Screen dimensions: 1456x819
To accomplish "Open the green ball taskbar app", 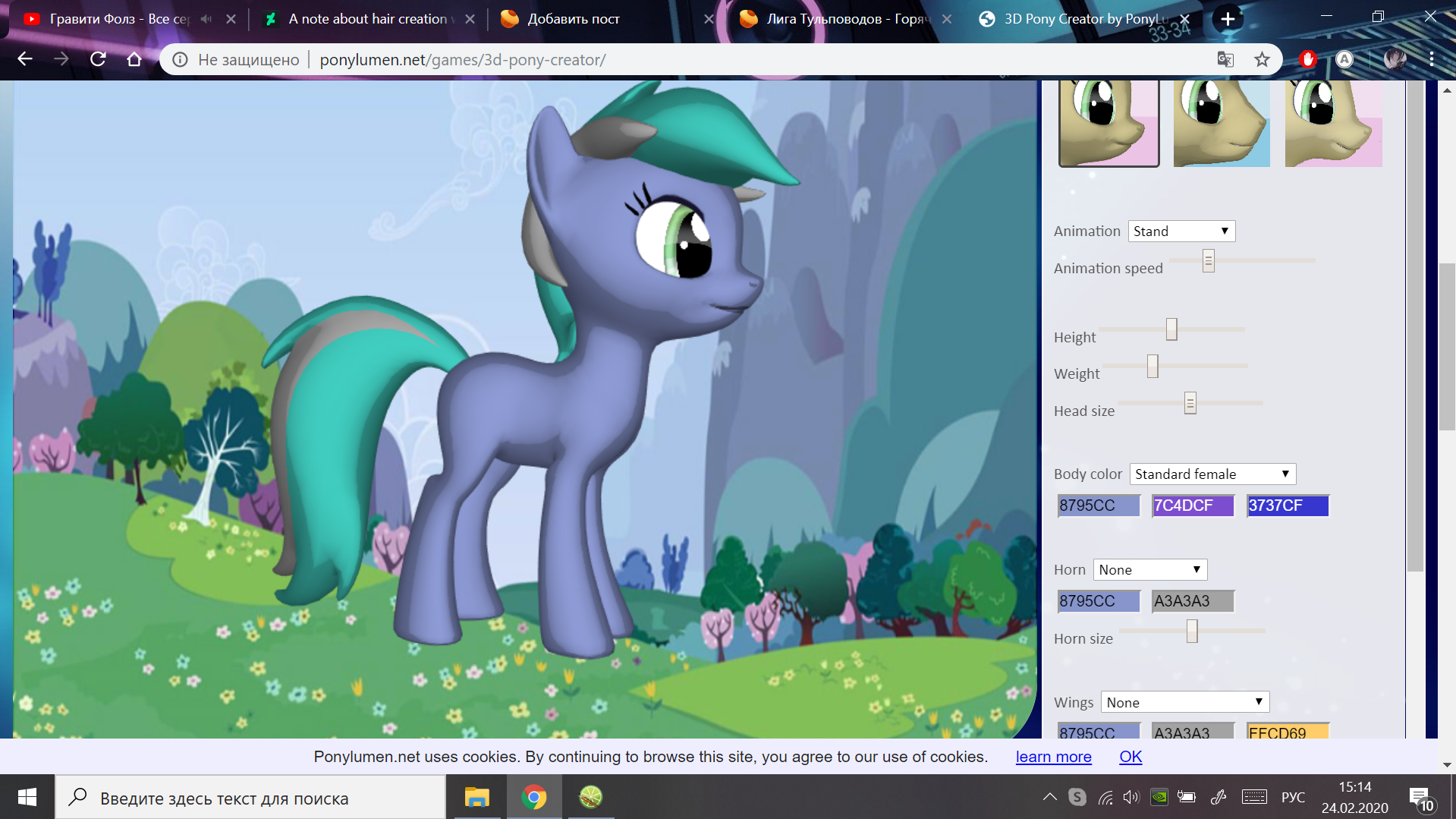I will (590, 797).
